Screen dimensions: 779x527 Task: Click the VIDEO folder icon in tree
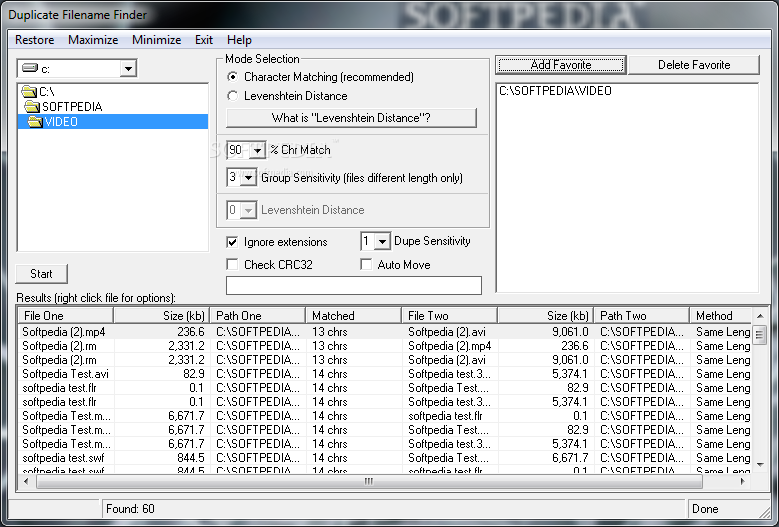coord(35,122)
